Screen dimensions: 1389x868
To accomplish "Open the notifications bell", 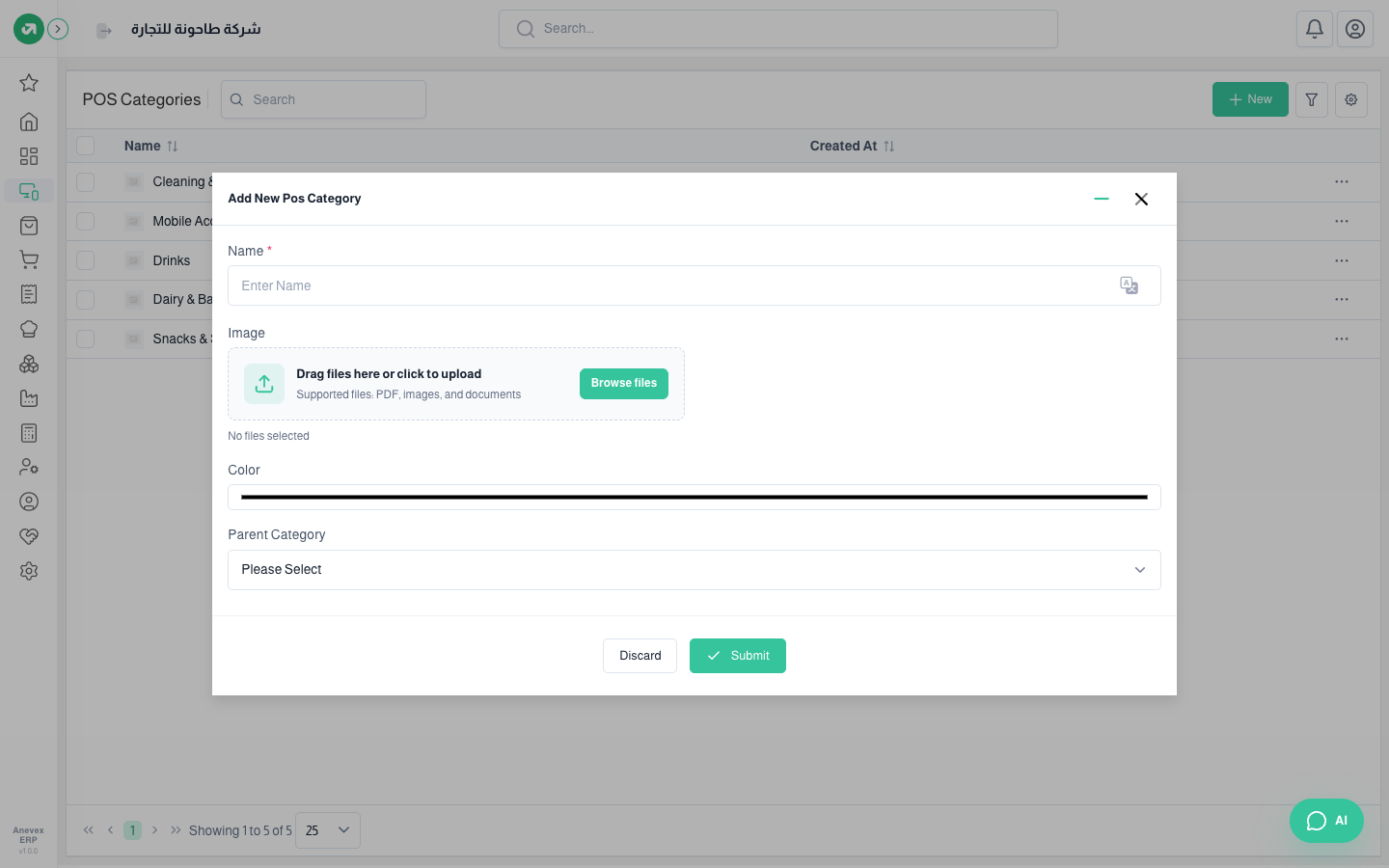I will [1315, 29].
